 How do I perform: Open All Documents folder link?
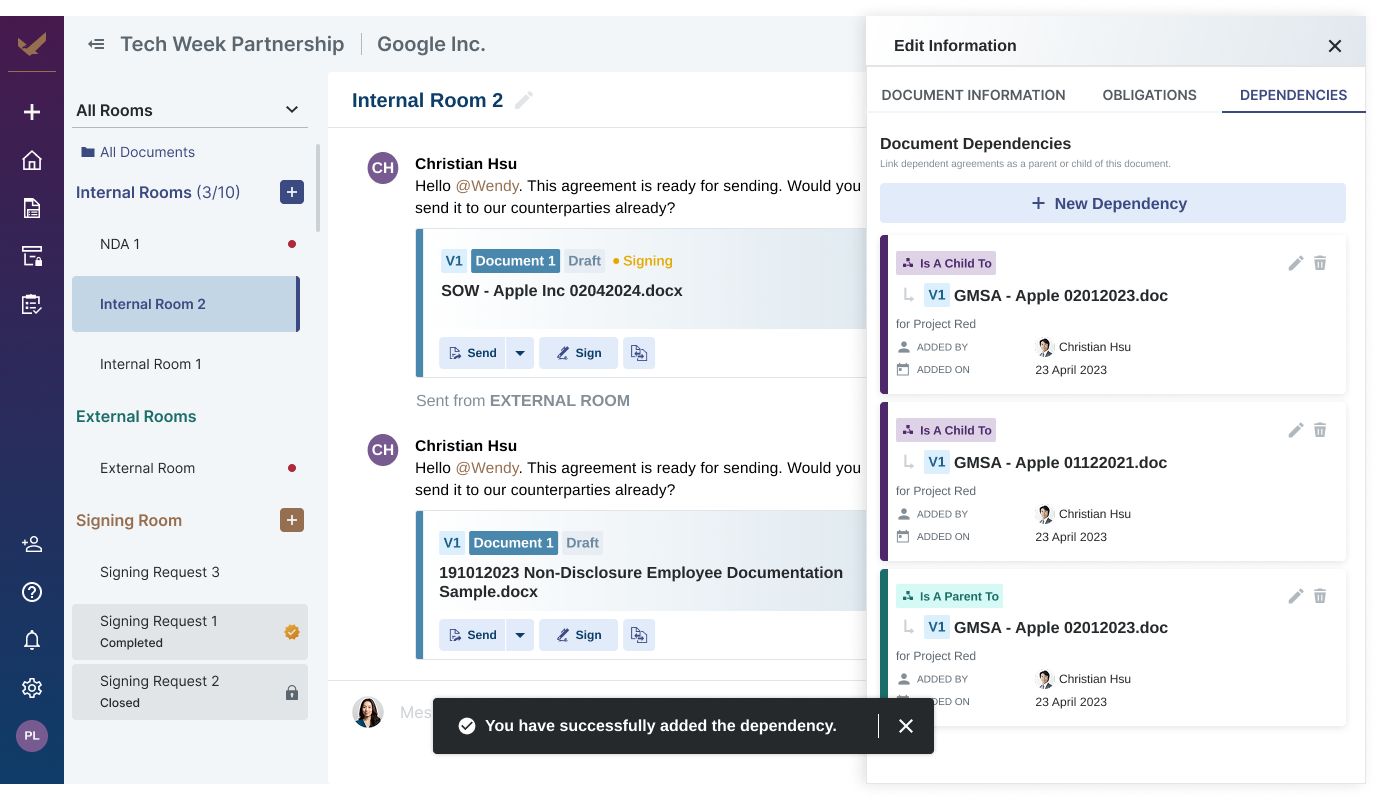138,152
